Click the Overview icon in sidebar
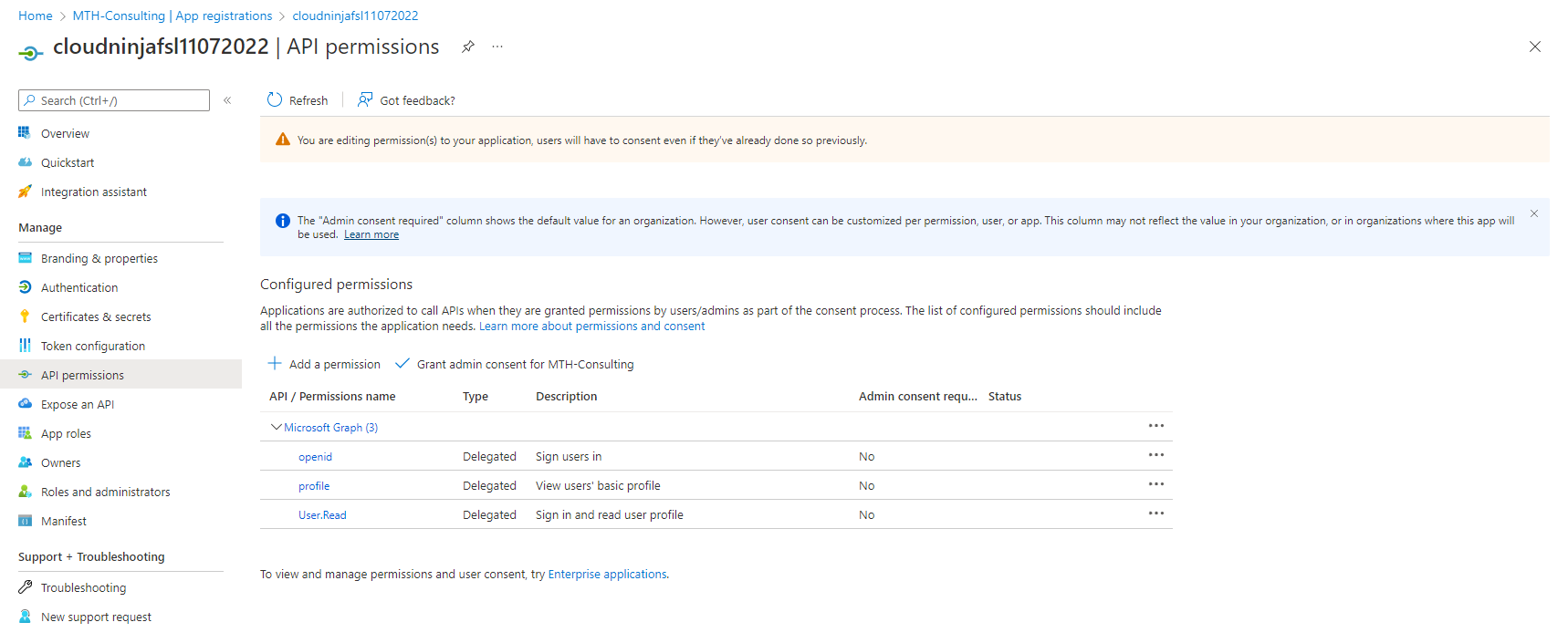This screenshot has height=643, width=1568. coord(25,133)
